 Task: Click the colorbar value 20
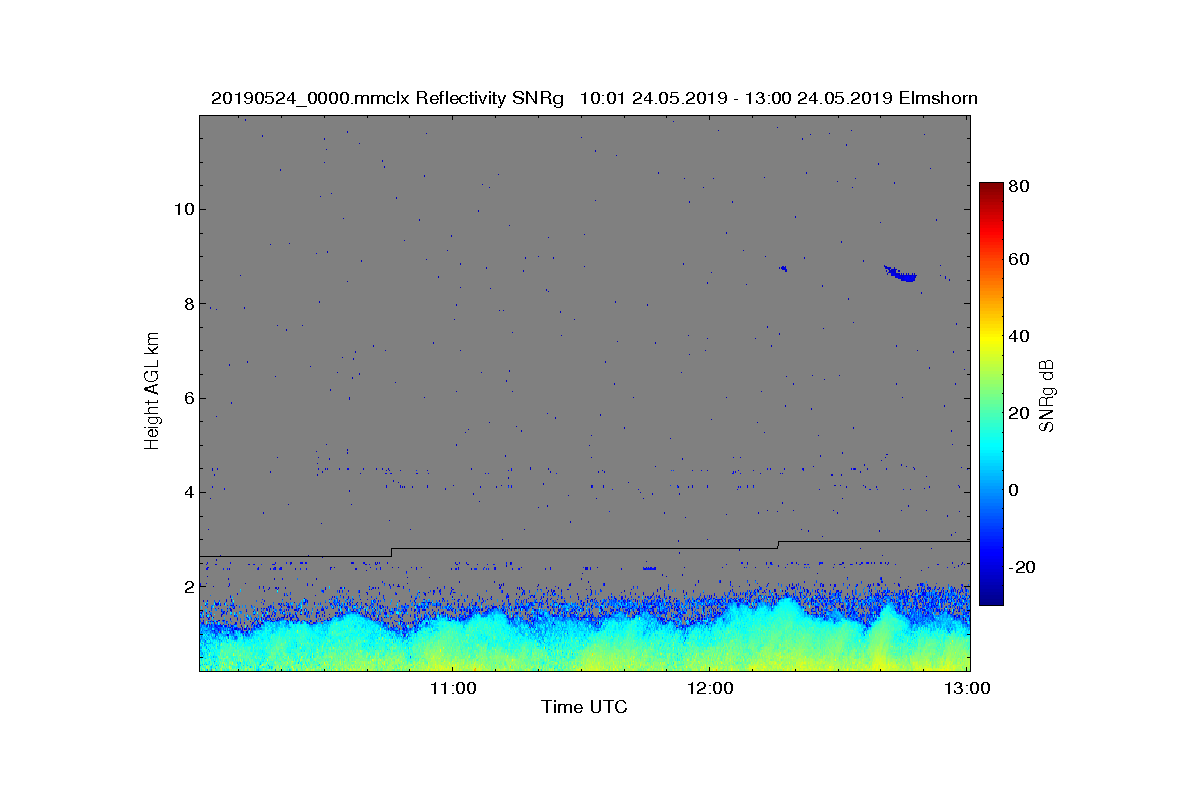[x=1020, y=413]
